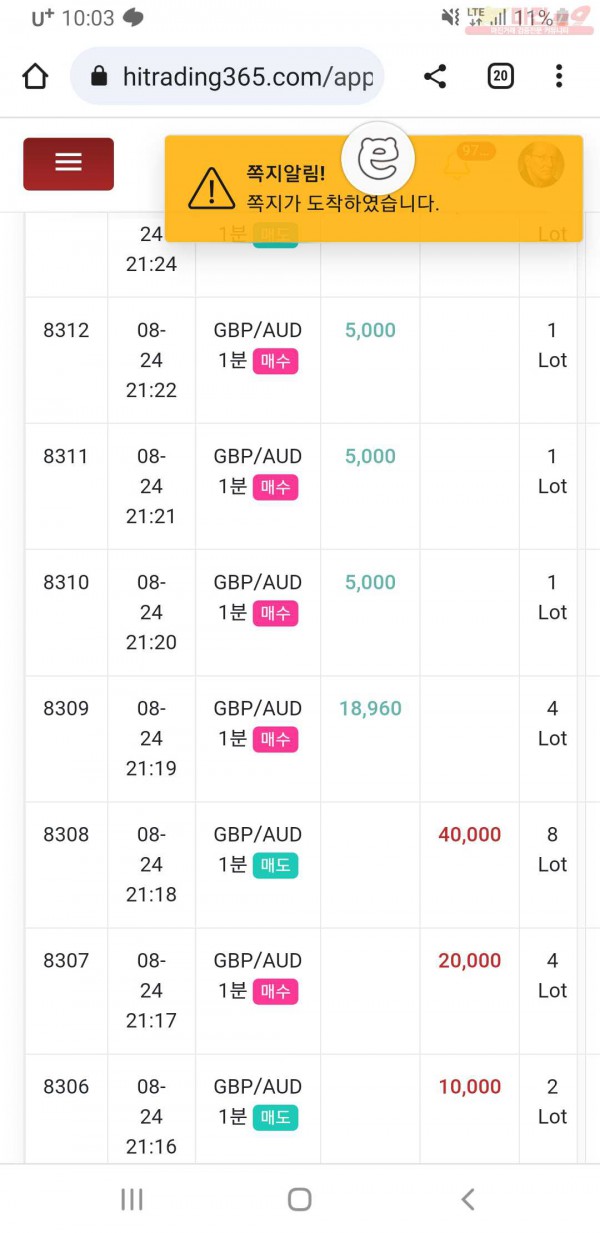Tap the 매도 tag on order 8308
Viewport: 600px width, 1233px height.
275,865
